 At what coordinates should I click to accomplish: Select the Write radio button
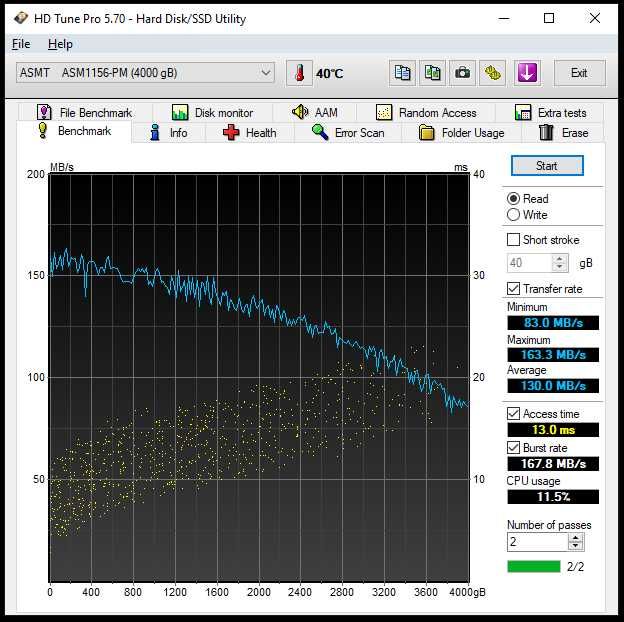[514, 215]
